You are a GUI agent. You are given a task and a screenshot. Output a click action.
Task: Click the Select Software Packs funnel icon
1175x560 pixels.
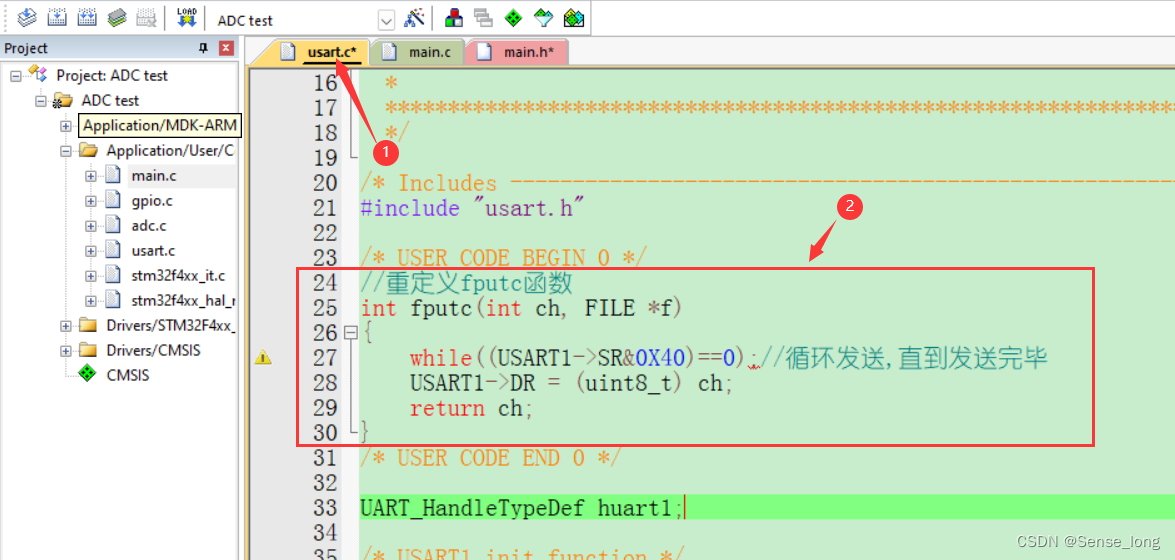tap(543, 17)
